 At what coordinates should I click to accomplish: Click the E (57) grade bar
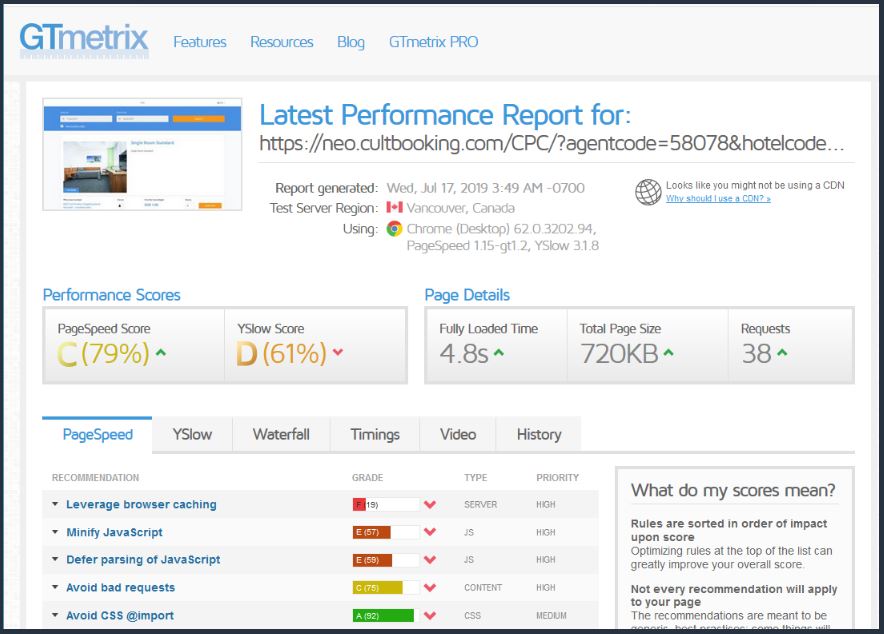tap(386, 532)
